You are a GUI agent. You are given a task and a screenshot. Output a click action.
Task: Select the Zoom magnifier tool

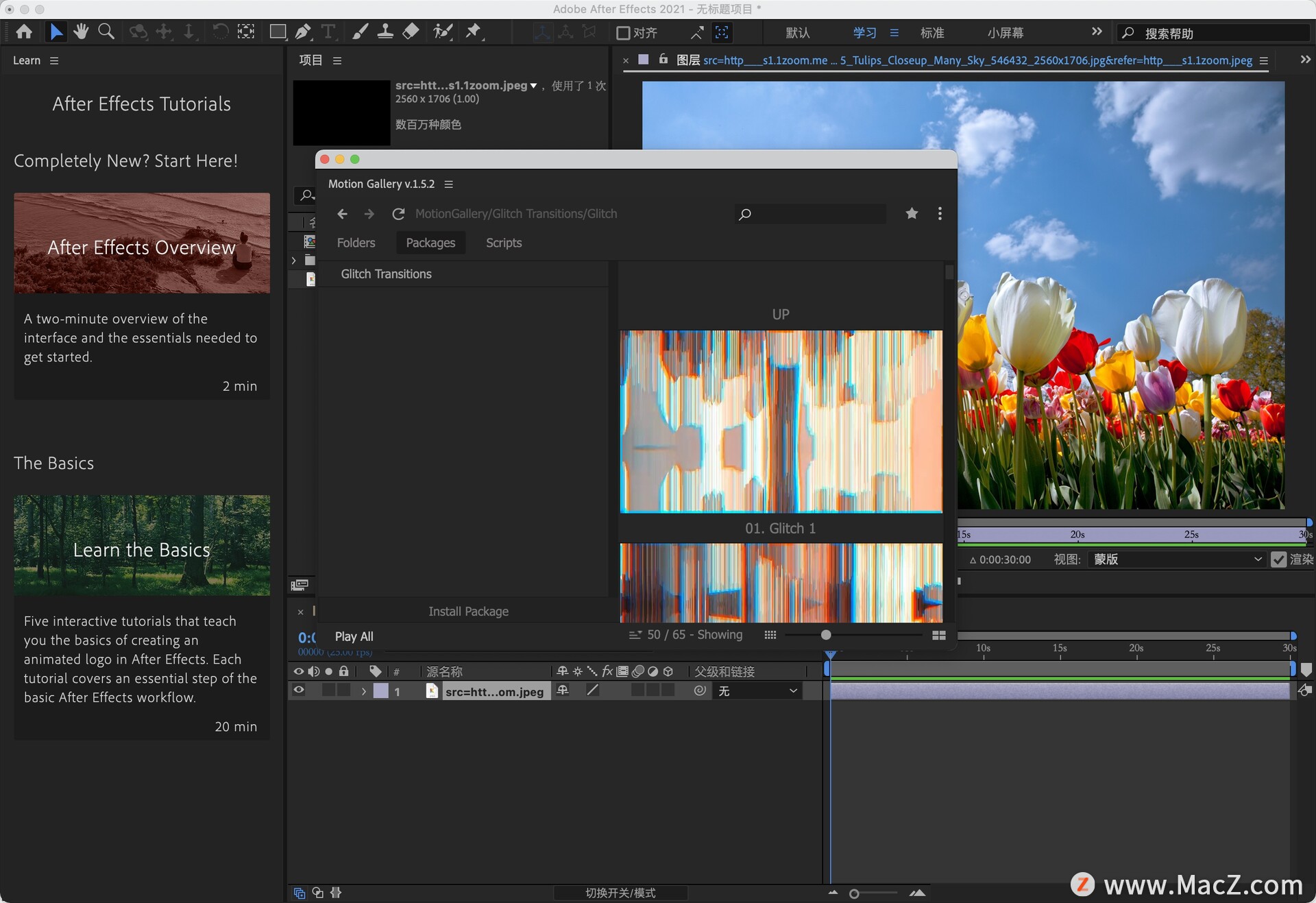[x=106, y=32]
